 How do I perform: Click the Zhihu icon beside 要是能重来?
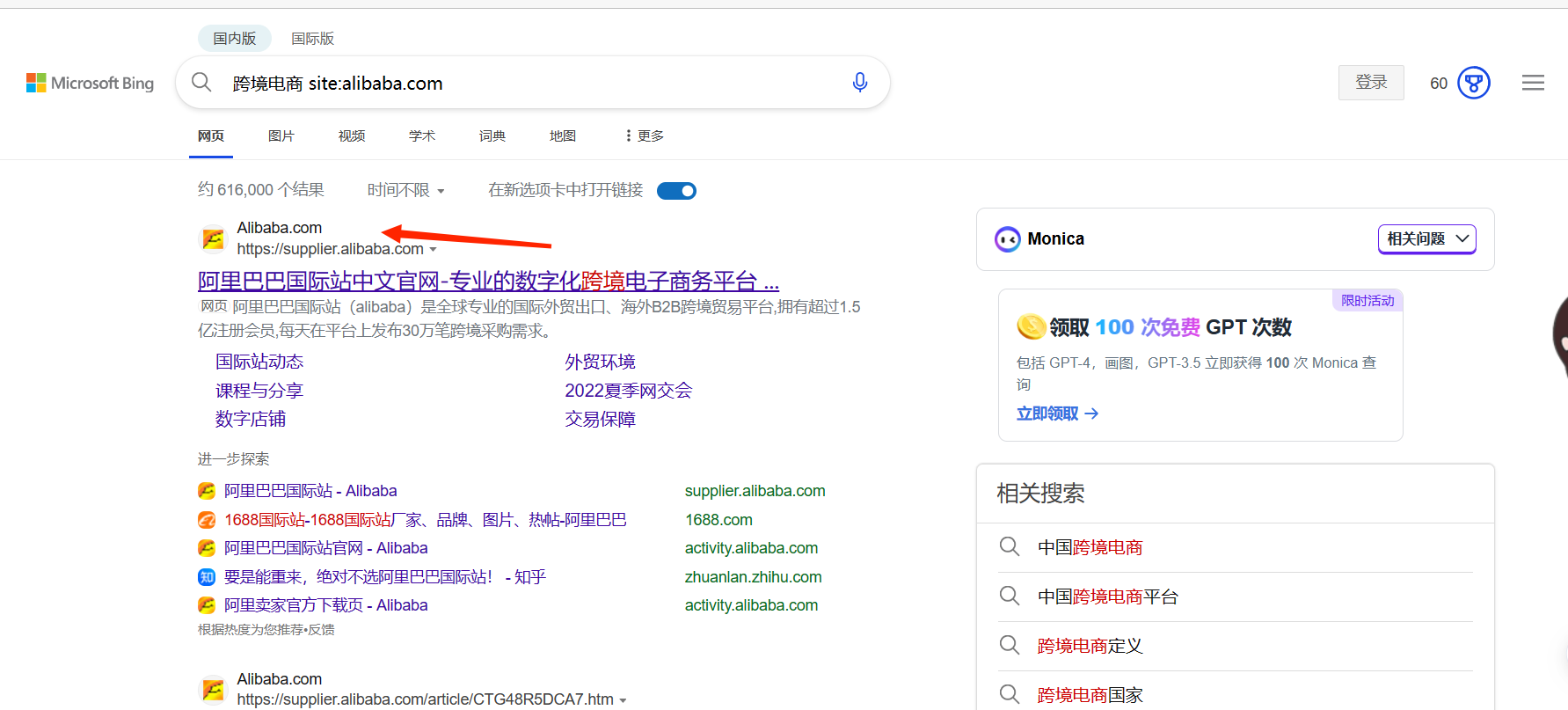point(207,577)
